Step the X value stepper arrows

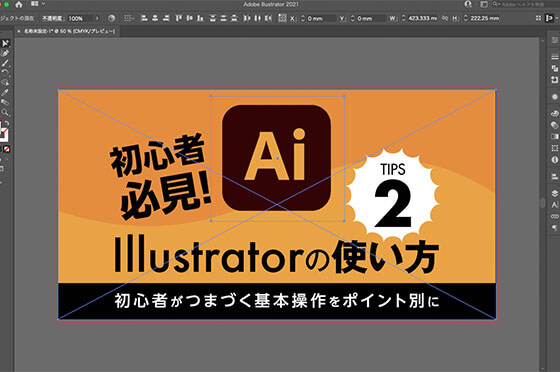coord(303,18)
